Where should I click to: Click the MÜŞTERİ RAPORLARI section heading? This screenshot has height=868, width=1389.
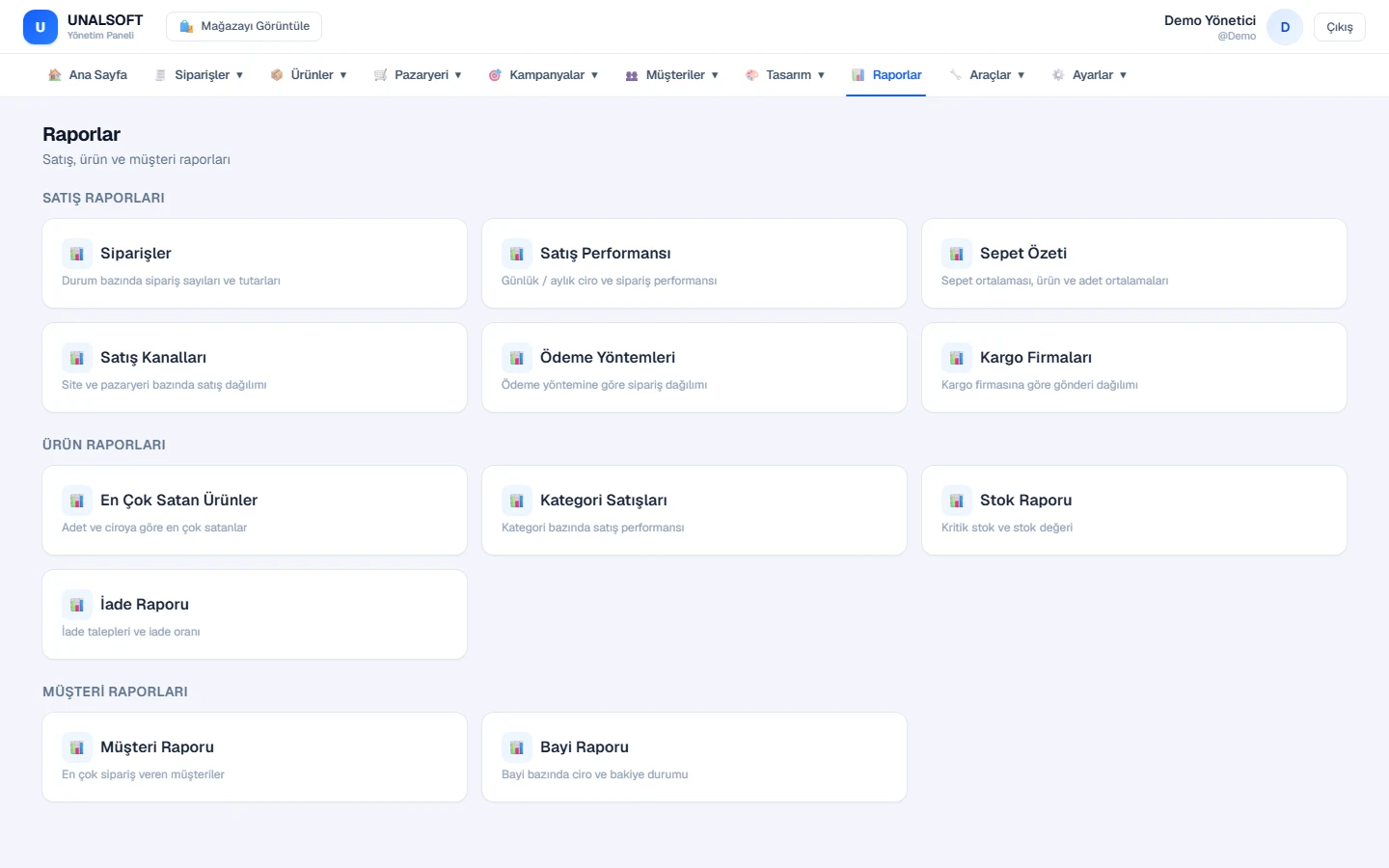[115, 692]
